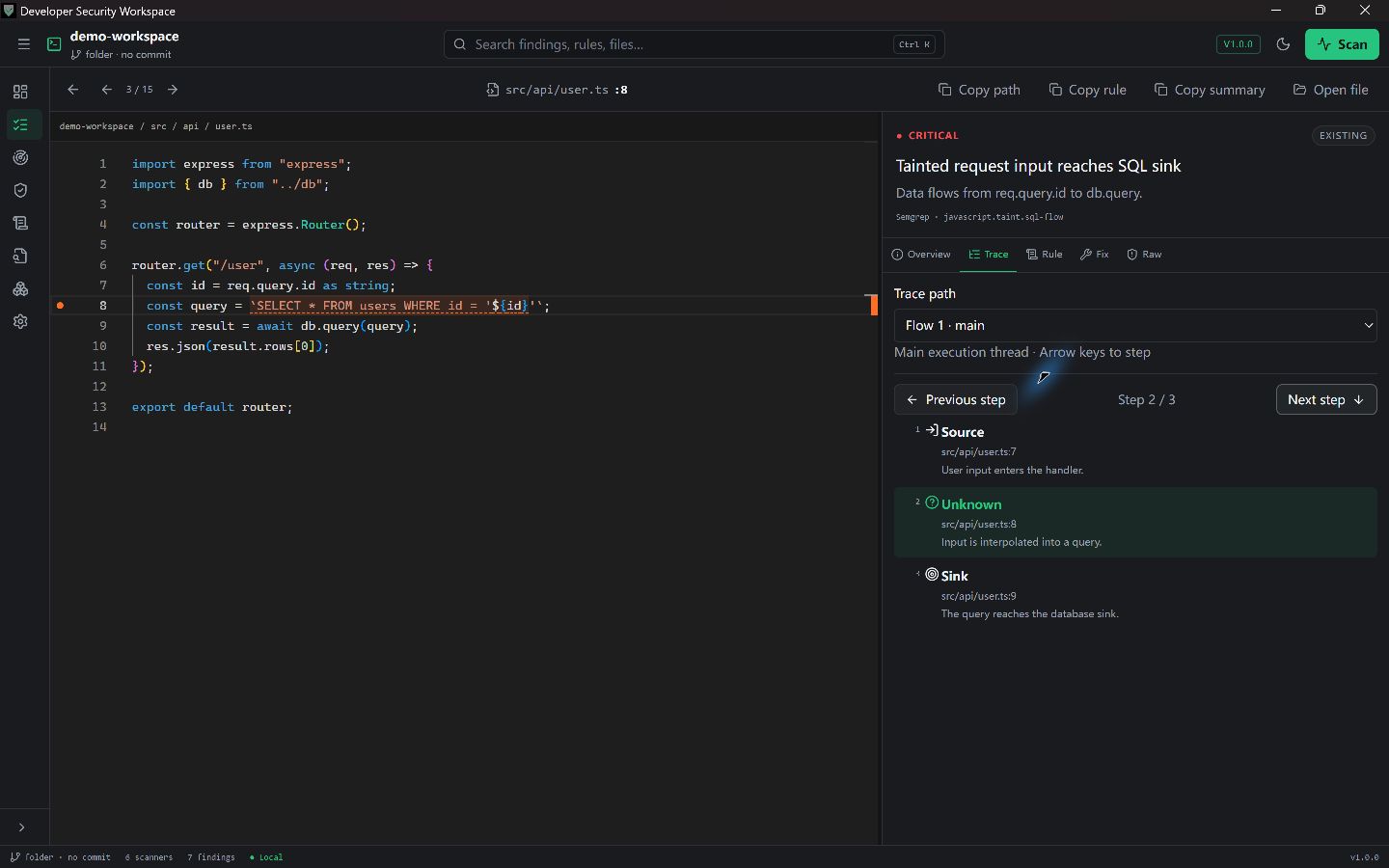Viewport: 1389px width, 868px height.
Task: Click the Next step button
Action: point(1326,399)
